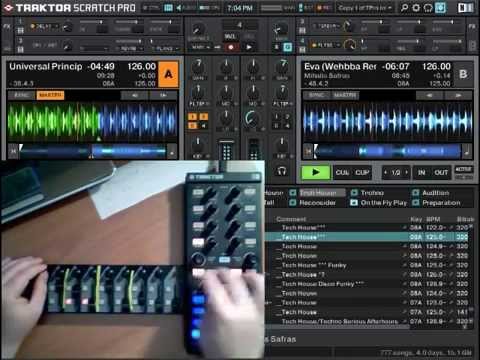Decrease loop size with arrow left of 1/2
The width and height of the screenshot is (480, 360).
click(x=386, y=172)
